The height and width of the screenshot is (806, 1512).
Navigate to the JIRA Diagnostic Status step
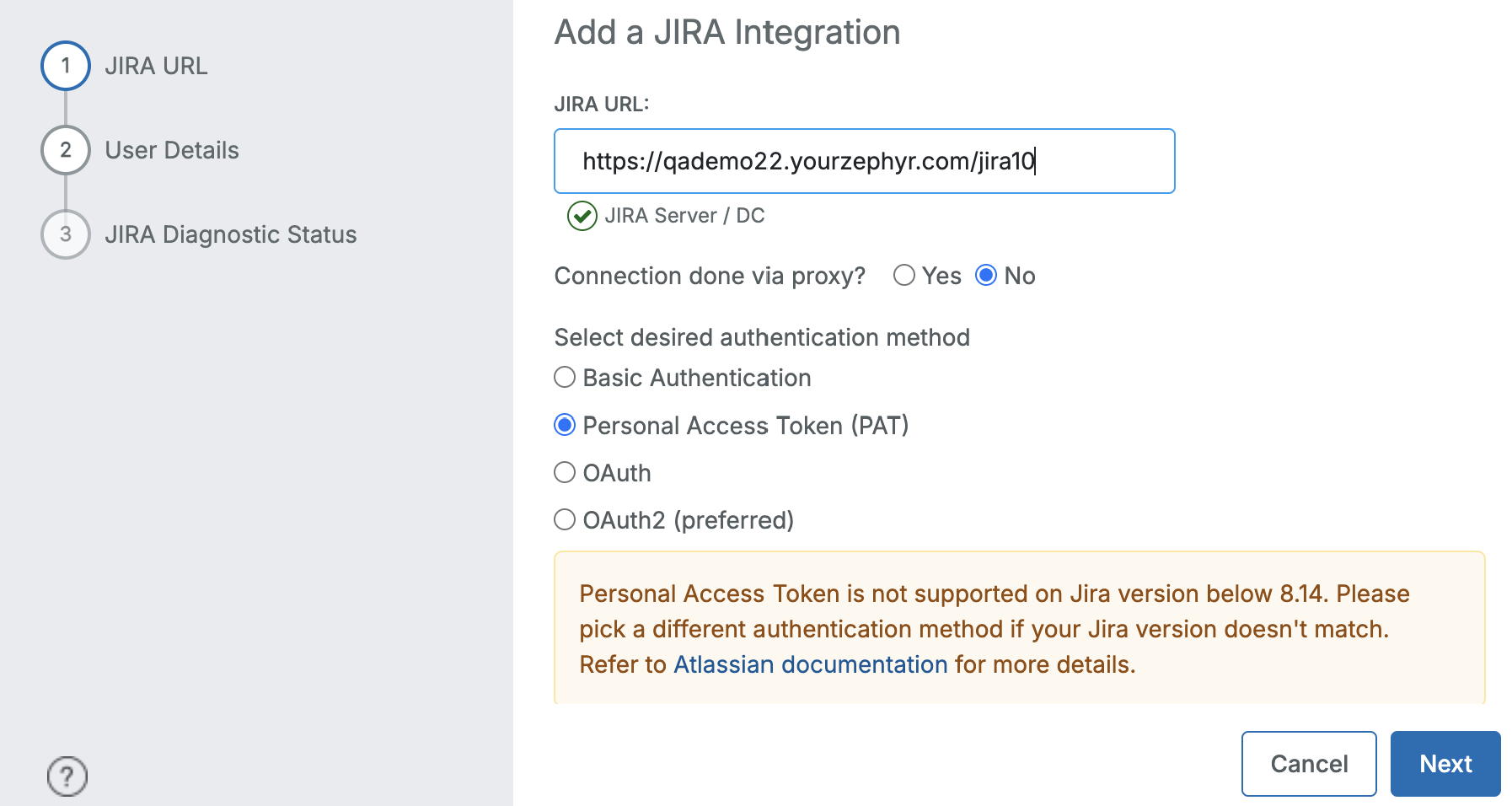click(230, 234)
